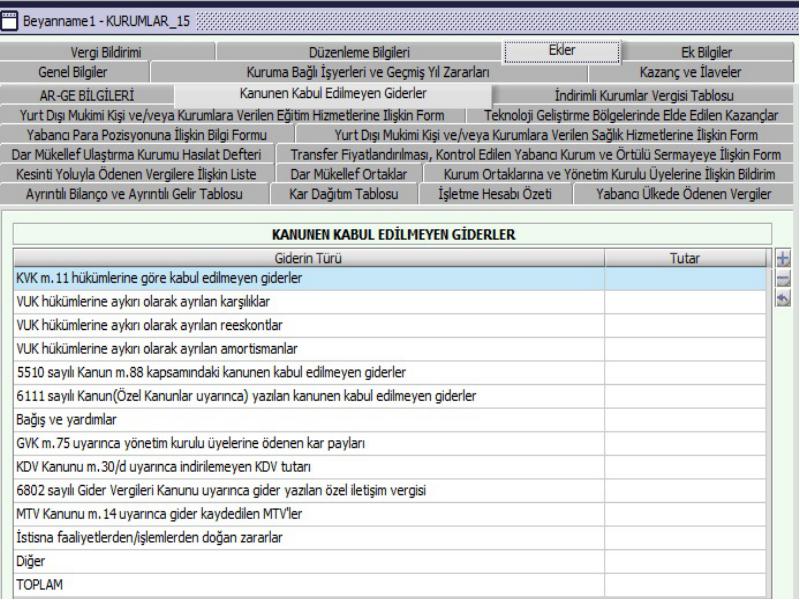Click the add row plus icon
The width and height of the screenshot is (800, 600).
pos(783,259)
